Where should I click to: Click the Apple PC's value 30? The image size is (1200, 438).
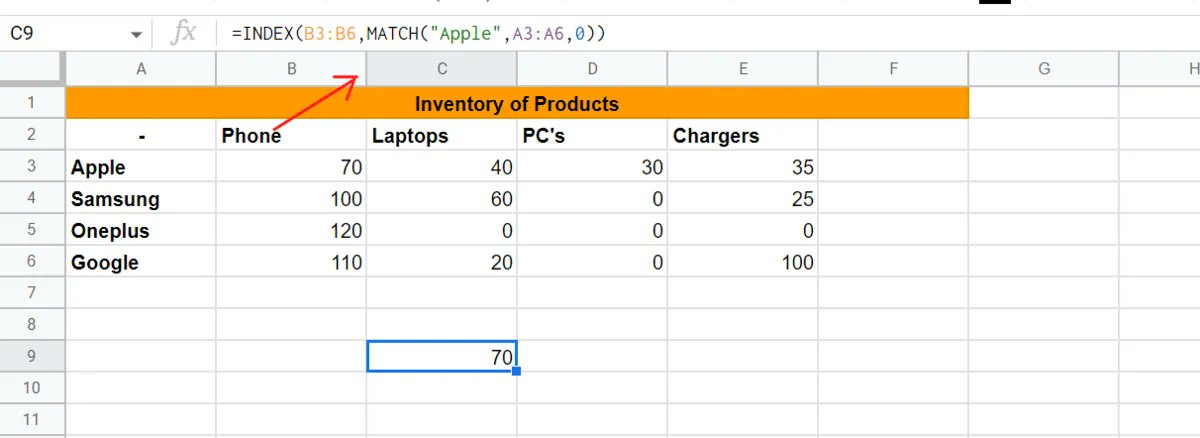click(x=593, y=167)
